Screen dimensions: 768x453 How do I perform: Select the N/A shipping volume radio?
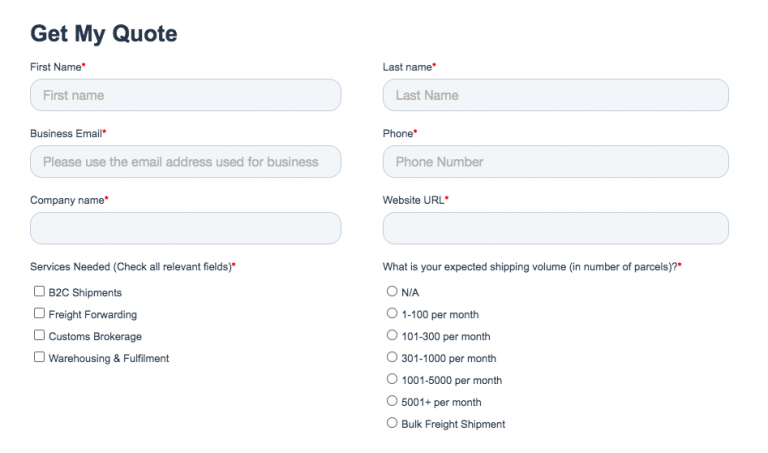click(x=392, y=292)
